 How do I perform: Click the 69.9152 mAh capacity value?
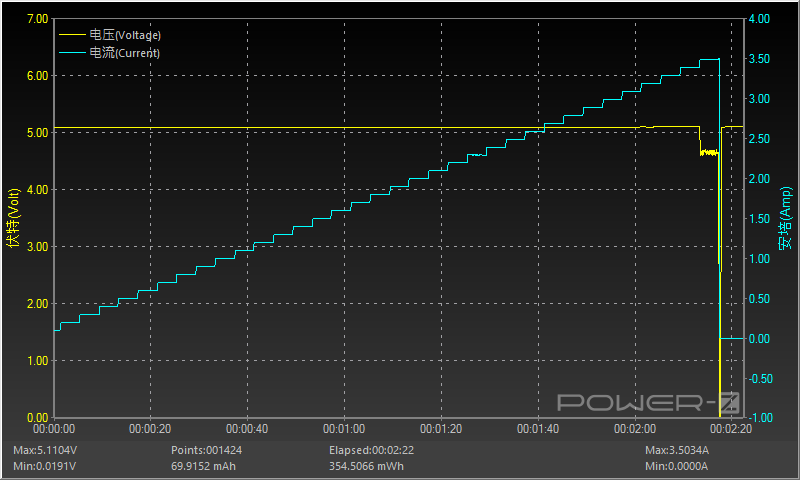206,466
